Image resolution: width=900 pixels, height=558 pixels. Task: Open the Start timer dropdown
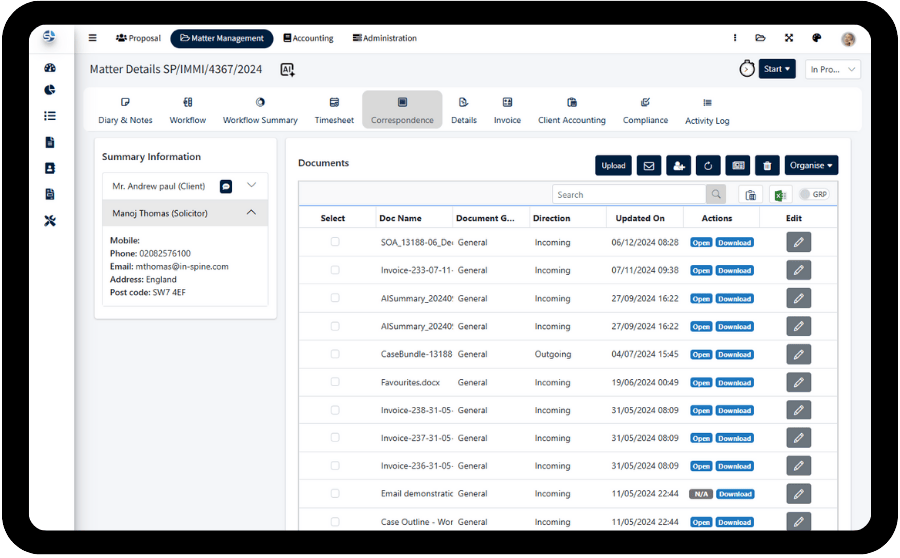click(x=777, y=69)
